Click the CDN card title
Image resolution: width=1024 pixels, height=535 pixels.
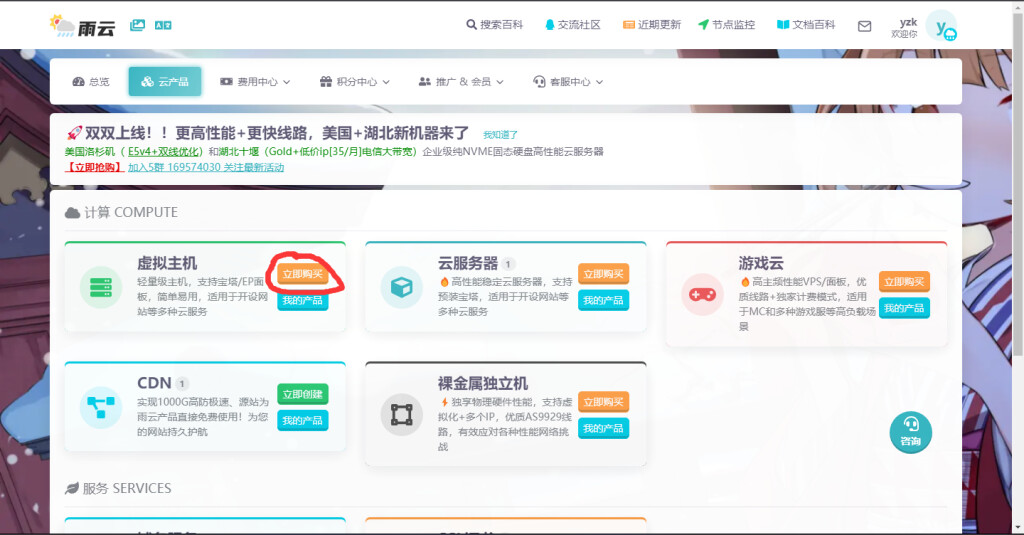point(154,383)
